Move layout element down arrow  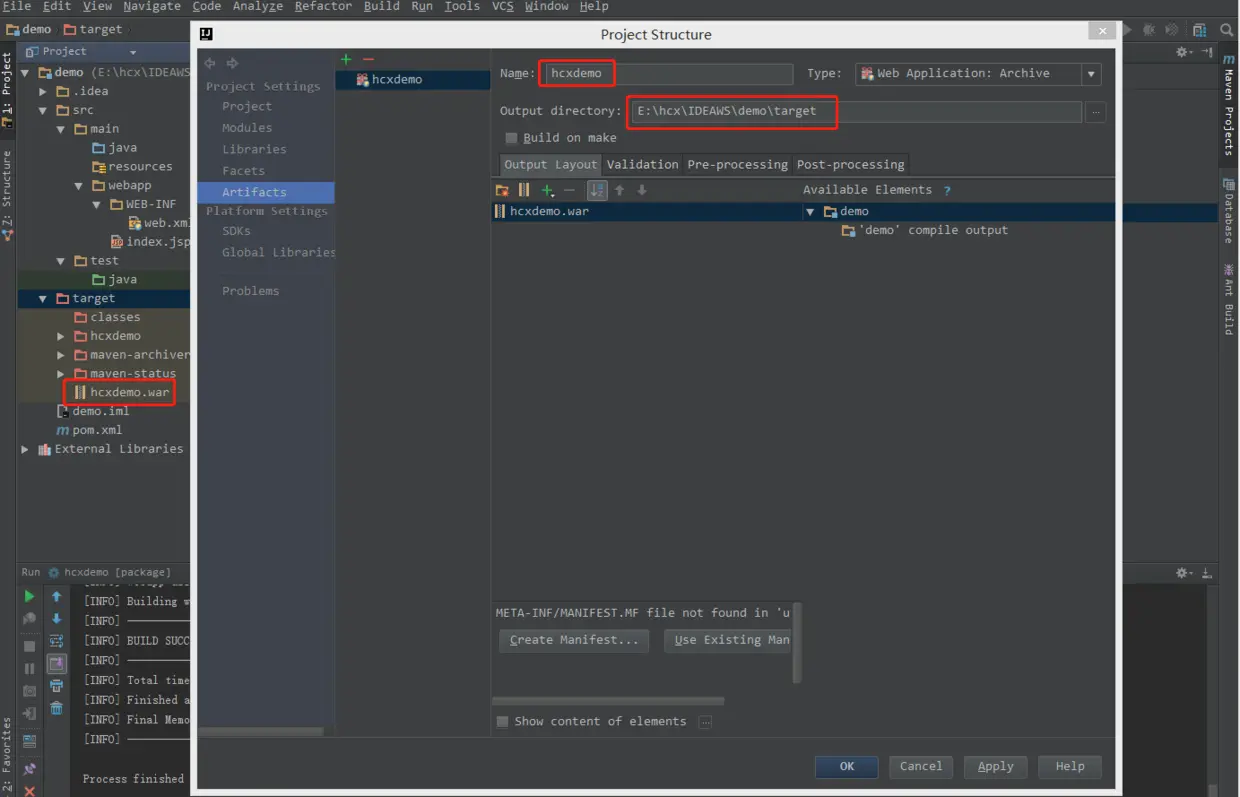click(x=642, y=190)
